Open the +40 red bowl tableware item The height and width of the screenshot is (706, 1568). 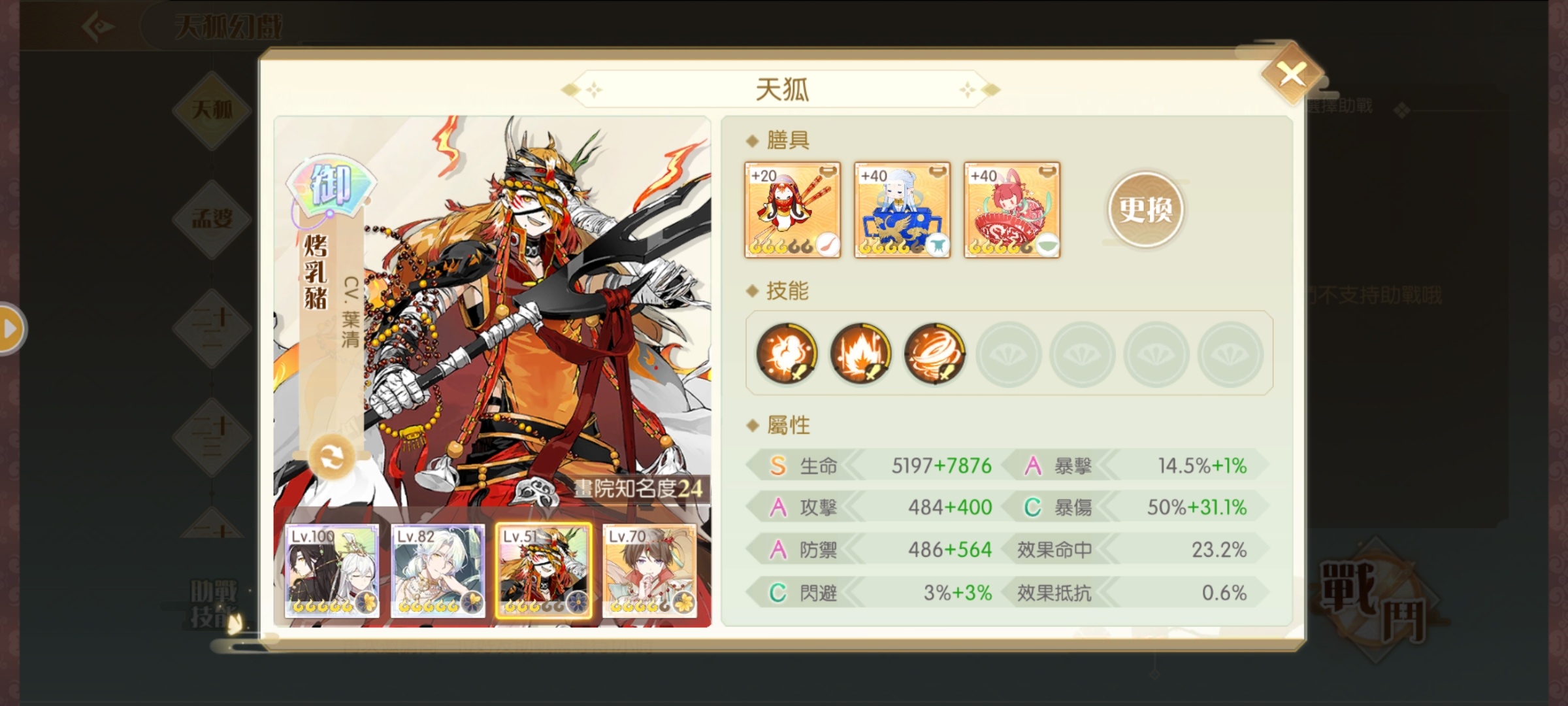(1012, 210)
